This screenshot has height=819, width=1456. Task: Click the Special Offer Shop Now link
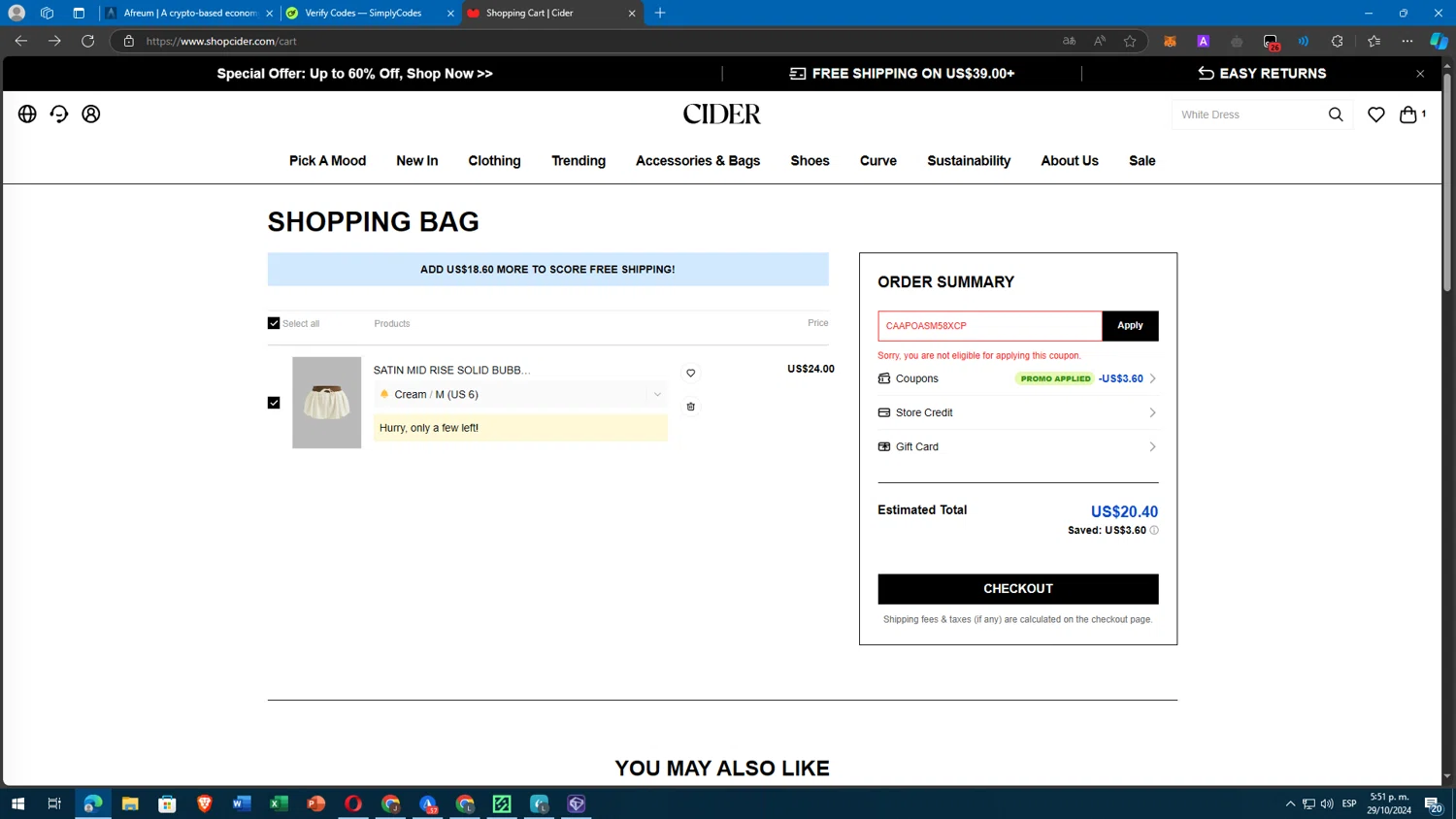354,74
